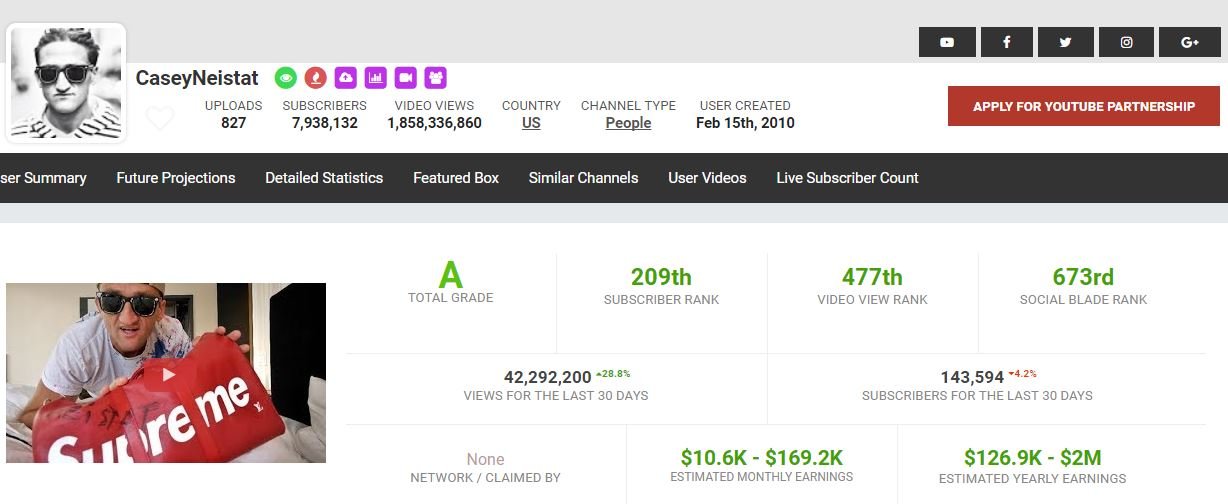Image resolution: width=1228 pixels, height=504 pixels.
Task: Click the purple video camera badge icon
Action: (405, 77)
